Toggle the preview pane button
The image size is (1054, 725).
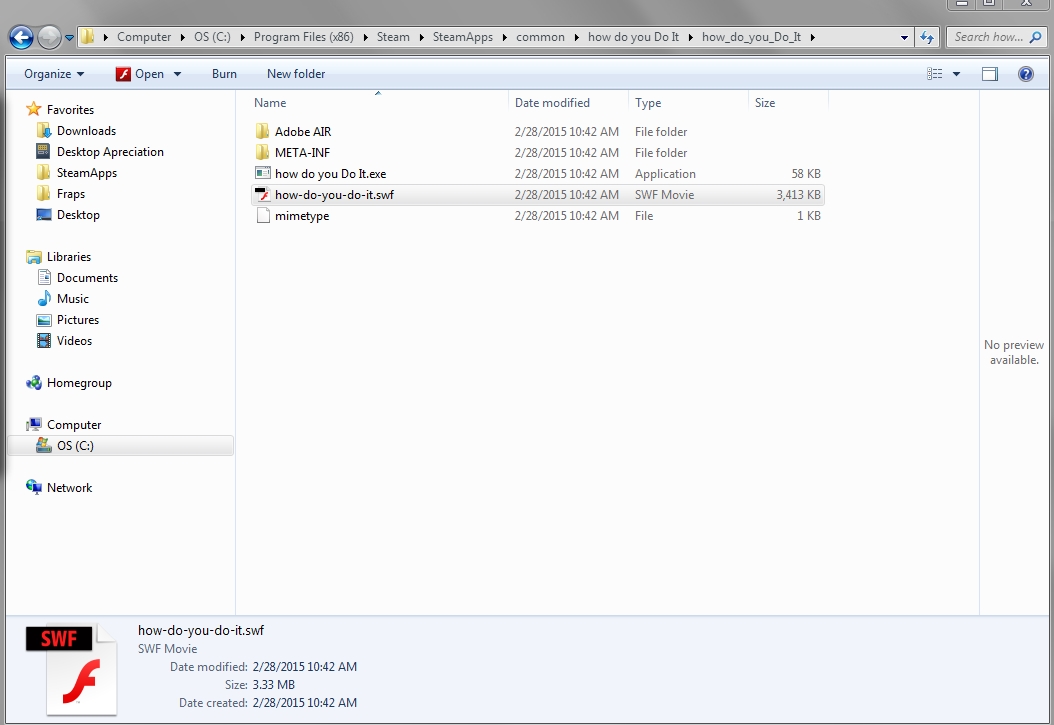pyautogui.click(x=989, y=74)
